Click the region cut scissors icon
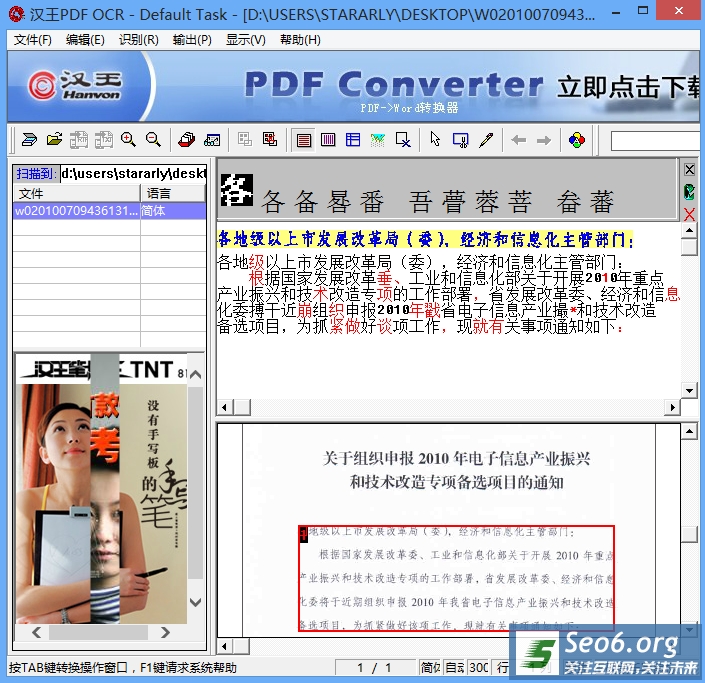 (460, 140)
